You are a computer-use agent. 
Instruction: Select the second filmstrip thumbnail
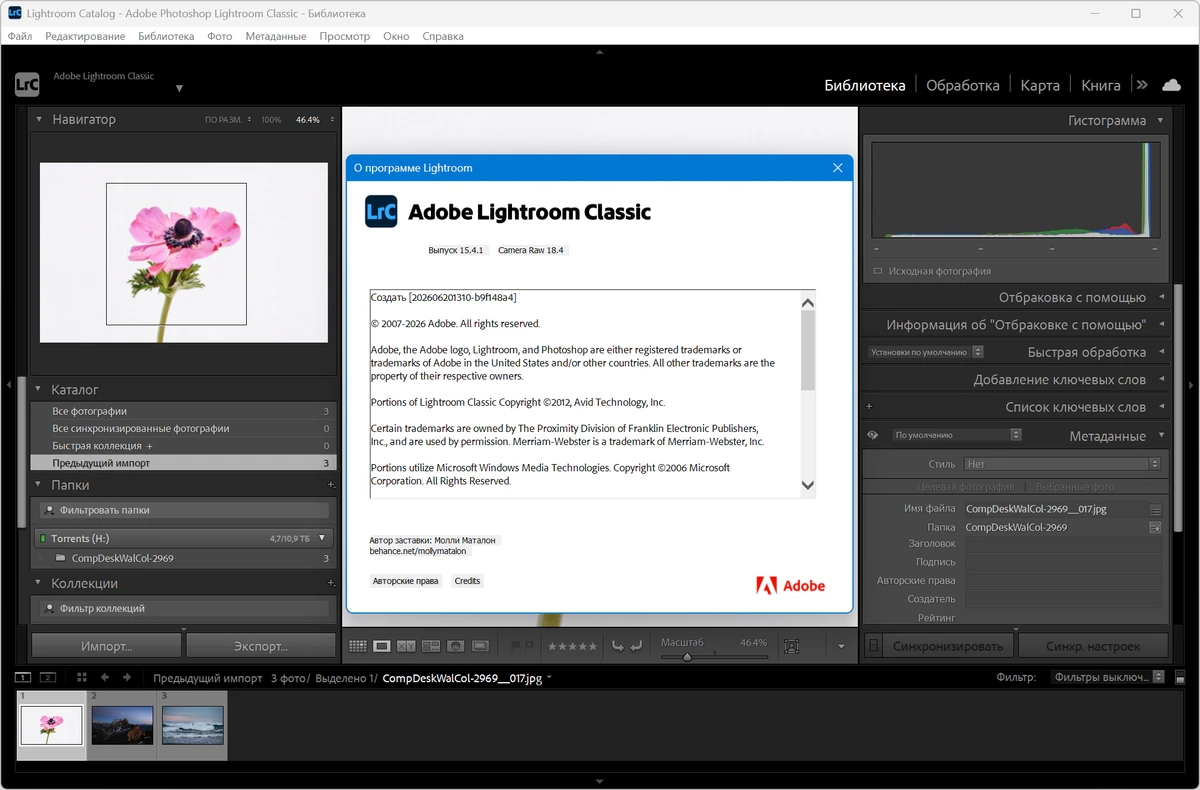coord(122,725)
